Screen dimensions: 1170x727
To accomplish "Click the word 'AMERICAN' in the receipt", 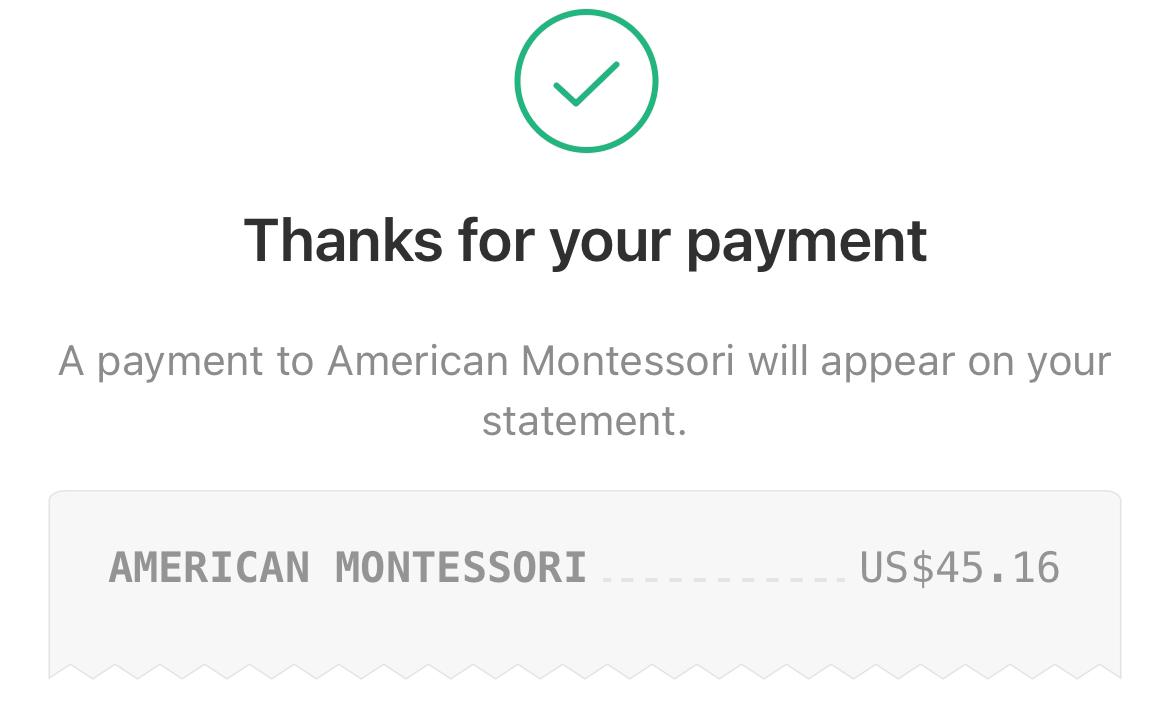I will tap(209, 567).
